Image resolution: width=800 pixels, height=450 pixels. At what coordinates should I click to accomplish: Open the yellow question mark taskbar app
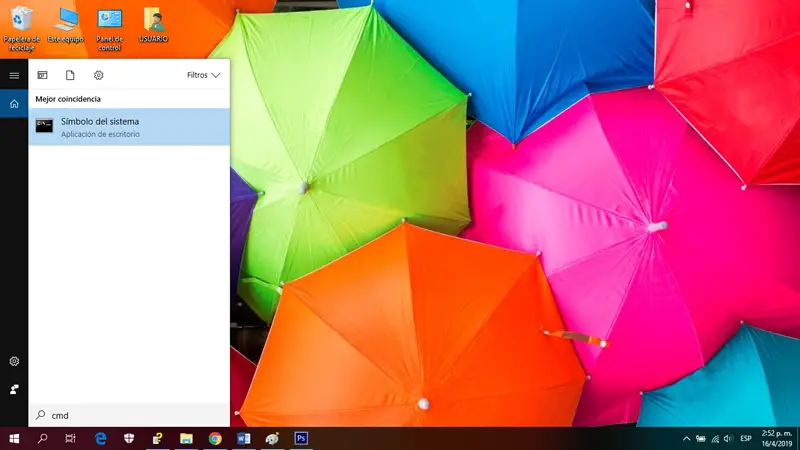click(x=158, y=438)
